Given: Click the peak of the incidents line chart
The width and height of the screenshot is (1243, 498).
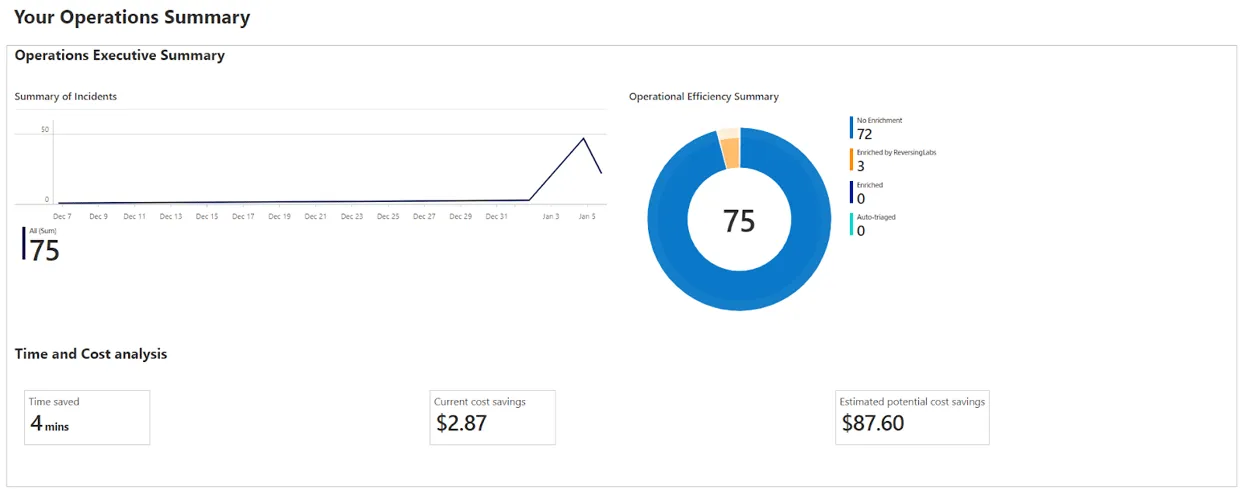Looking at the screenshot, I should coord(584,138).
